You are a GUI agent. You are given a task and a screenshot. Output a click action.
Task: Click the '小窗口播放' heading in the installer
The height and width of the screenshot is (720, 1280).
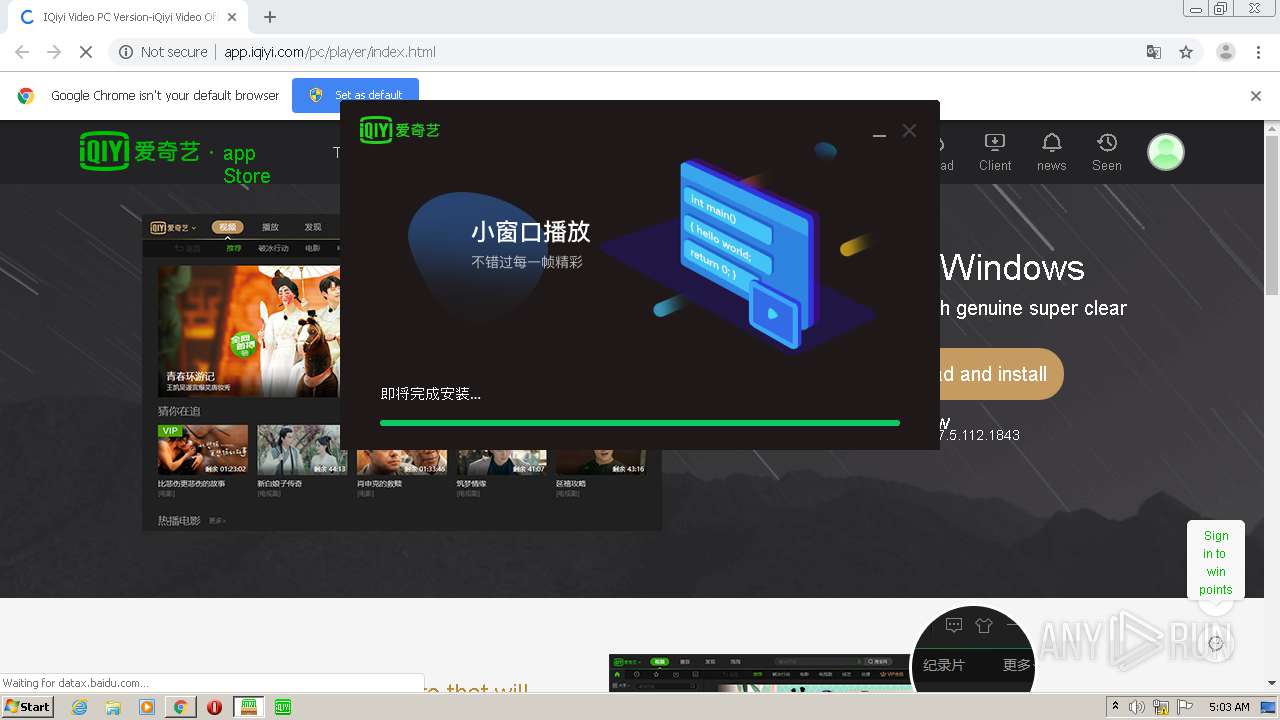click(531, 232)
